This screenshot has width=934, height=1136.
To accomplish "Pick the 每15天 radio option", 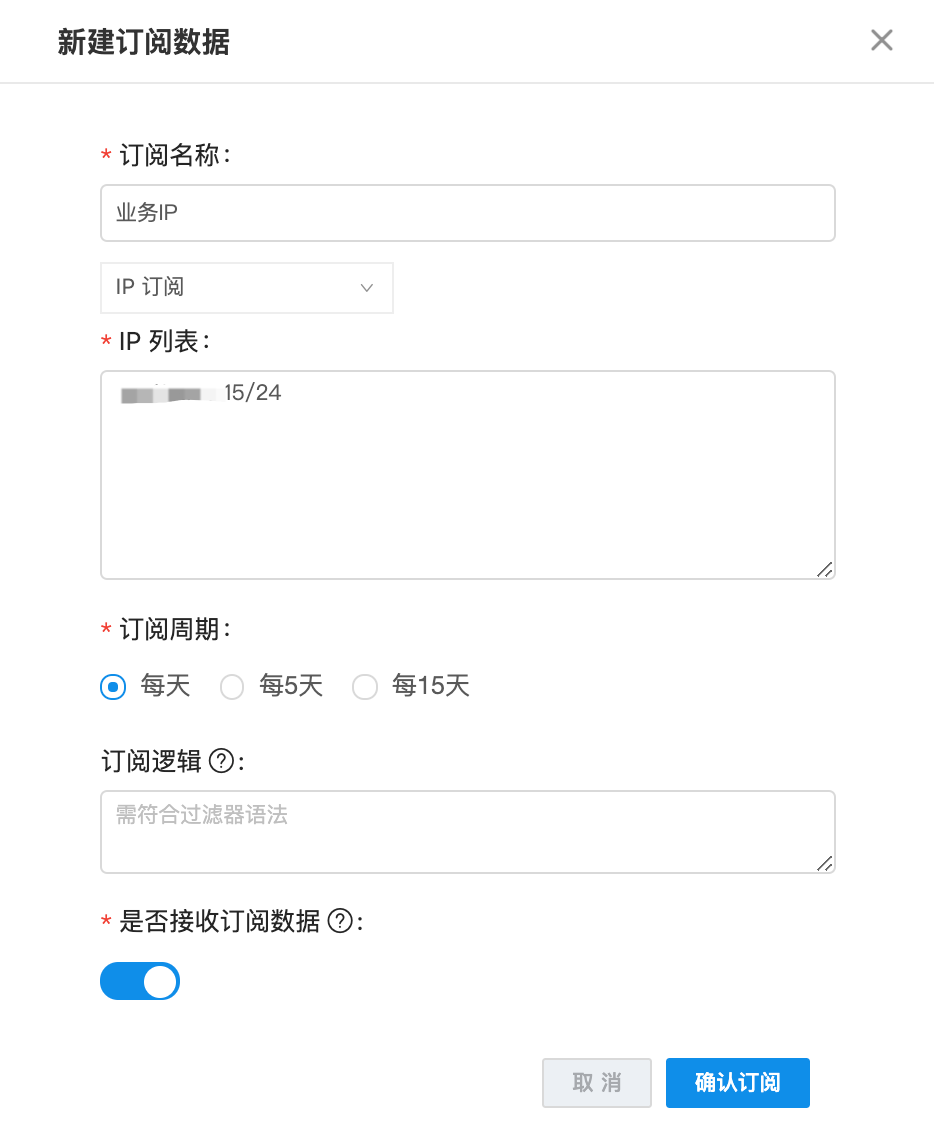I will pyautogui.click(x=365, y=687).
